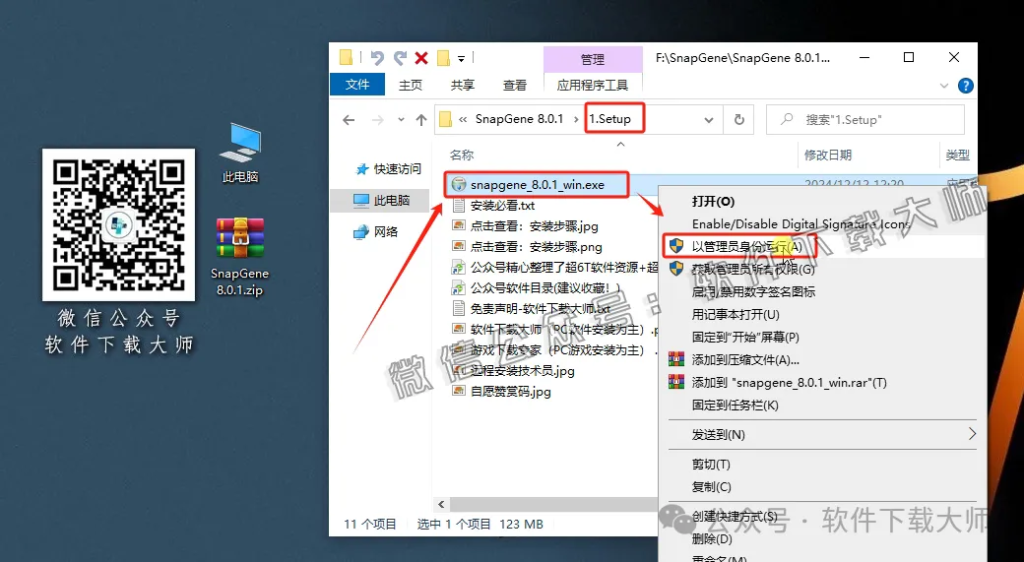The image size is (1024, 562).
Task: Click the refresh button by address bar
Action: point(739,119)
